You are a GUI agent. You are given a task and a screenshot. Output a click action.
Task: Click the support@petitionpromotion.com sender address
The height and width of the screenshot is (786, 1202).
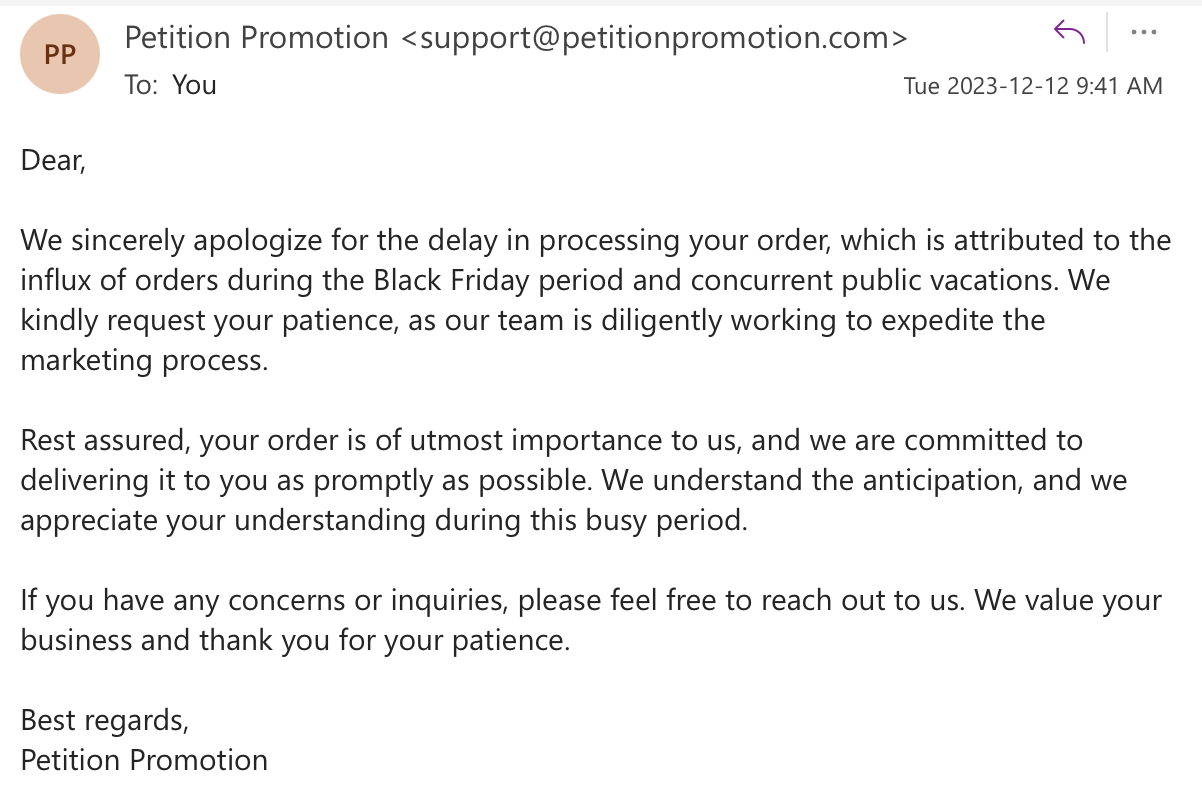point(654,38)
